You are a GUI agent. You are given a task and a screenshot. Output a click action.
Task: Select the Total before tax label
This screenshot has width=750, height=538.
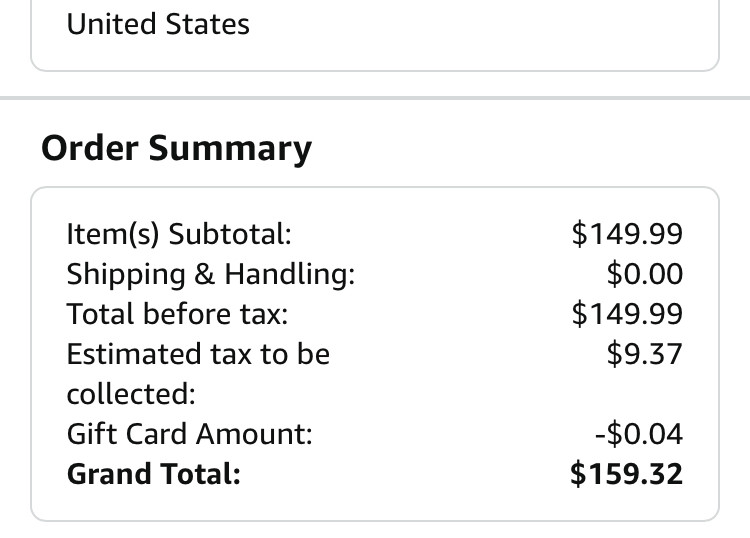click(x=177, y=314)
